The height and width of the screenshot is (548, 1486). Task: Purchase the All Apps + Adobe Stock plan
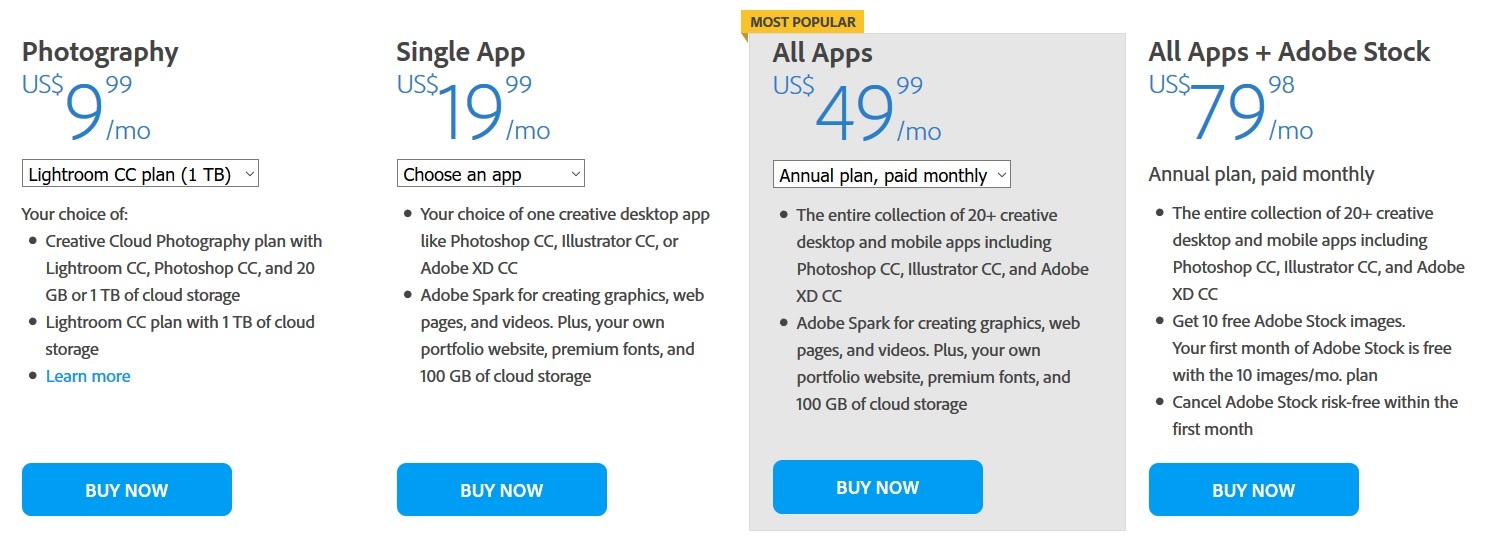[x=1253, y=490]
